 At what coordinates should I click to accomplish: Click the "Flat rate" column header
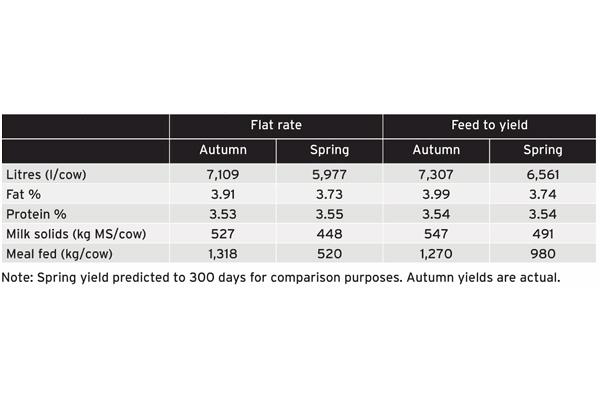click(x=276, y=126)
